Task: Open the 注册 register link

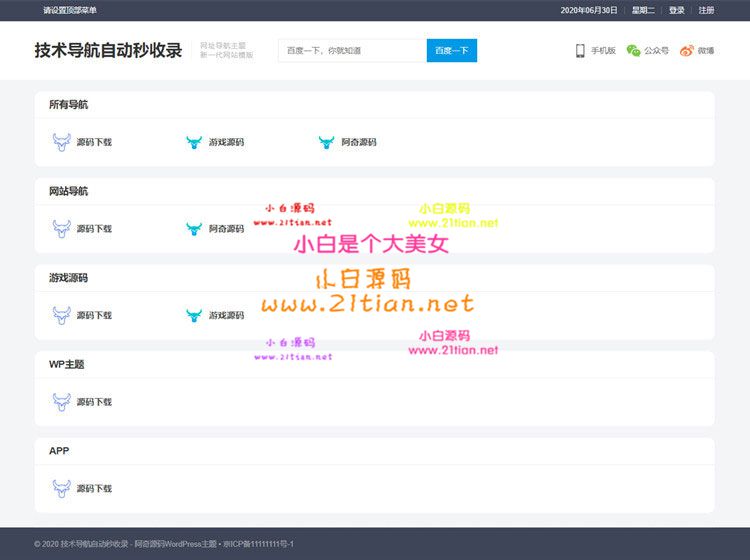Action: tap(706, 10)
